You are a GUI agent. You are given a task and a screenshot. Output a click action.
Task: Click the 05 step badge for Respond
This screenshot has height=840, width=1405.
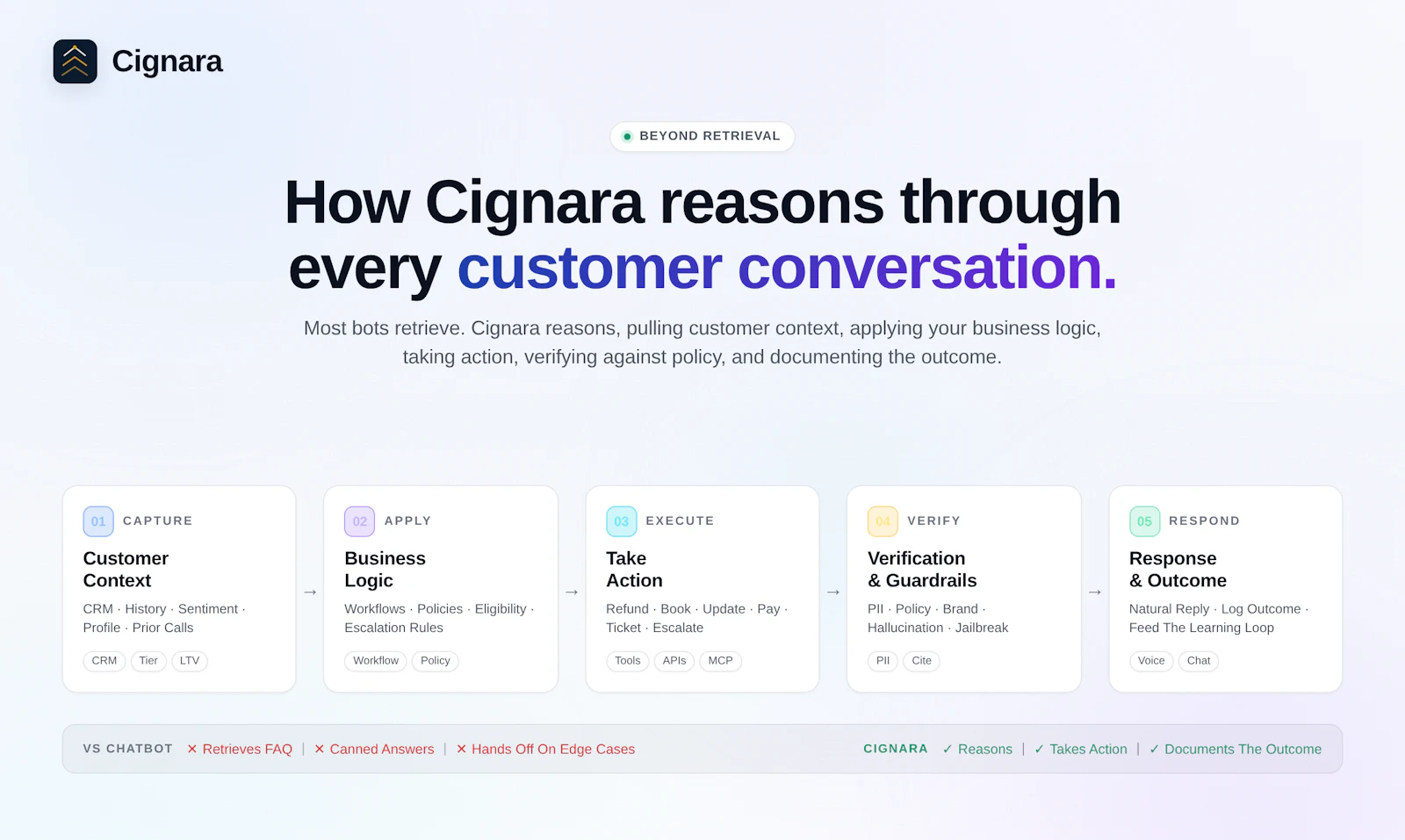(x=1144, y=521)
